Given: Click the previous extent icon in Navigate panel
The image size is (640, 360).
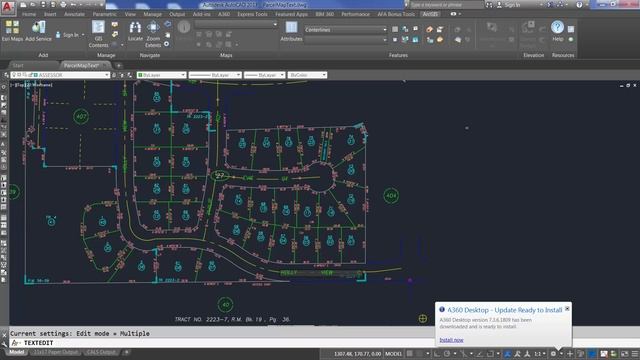Looking at the screenshot, I should 167,24.
